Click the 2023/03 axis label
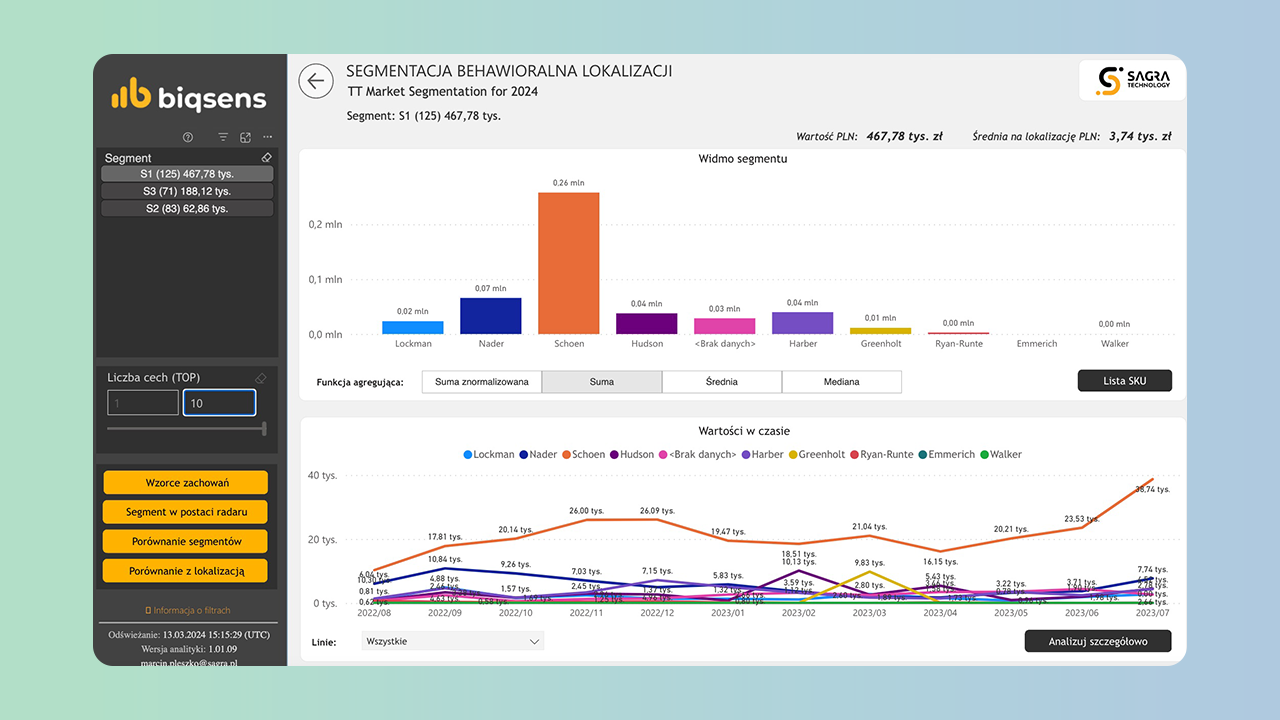This screenshot has width=1280, height=720. tap(868, 613)
